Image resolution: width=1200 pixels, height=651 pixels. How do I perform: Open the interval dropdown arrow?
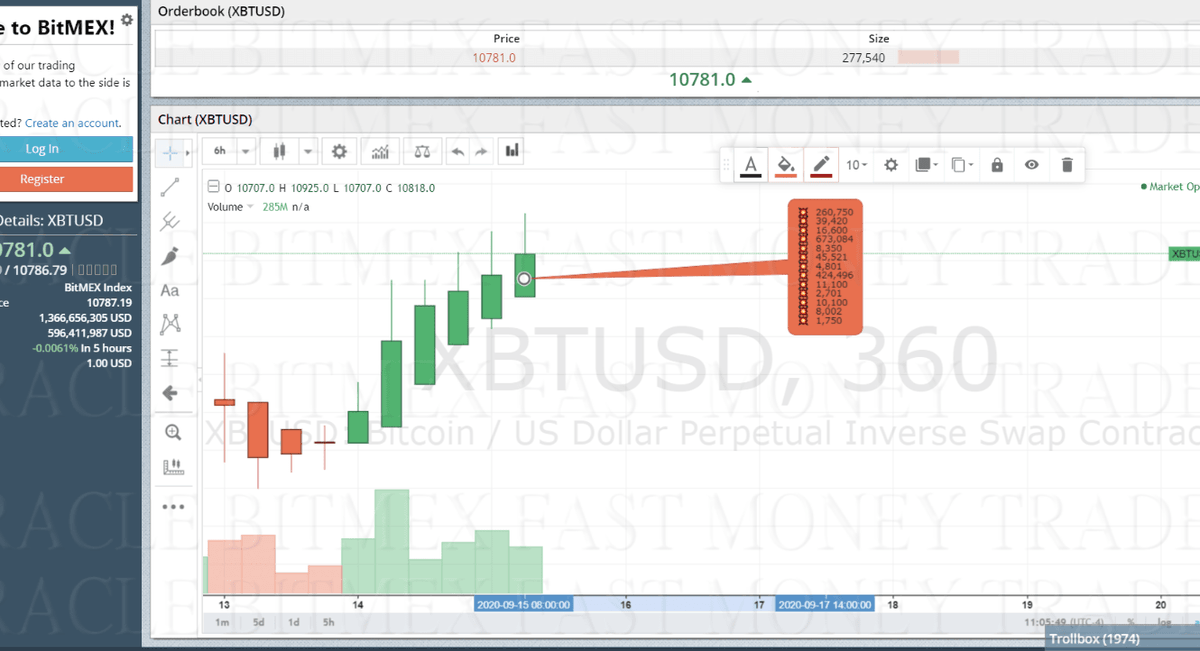247,151
